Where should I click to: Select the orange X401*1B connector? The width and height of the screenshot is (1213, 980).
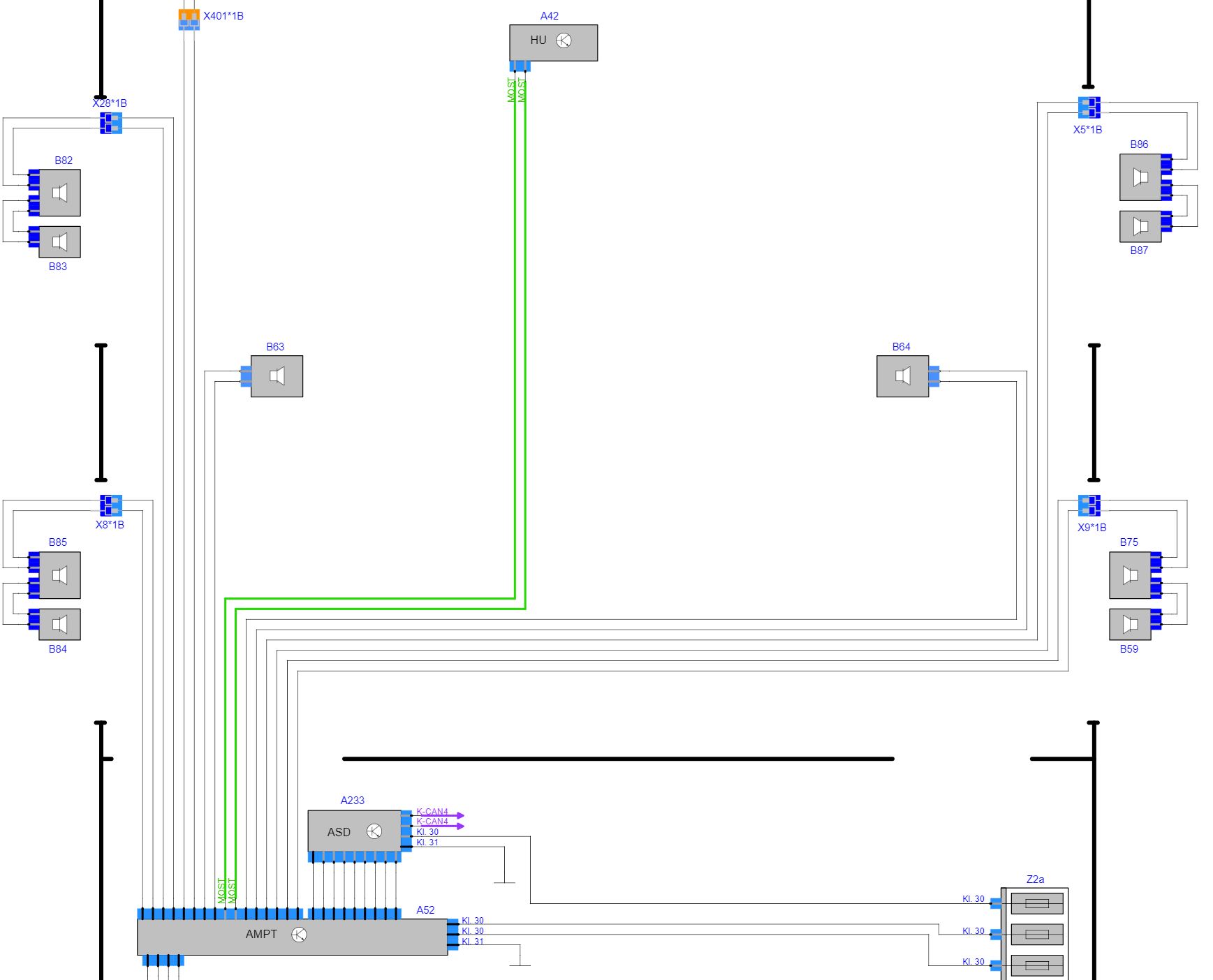coord(189,20)
